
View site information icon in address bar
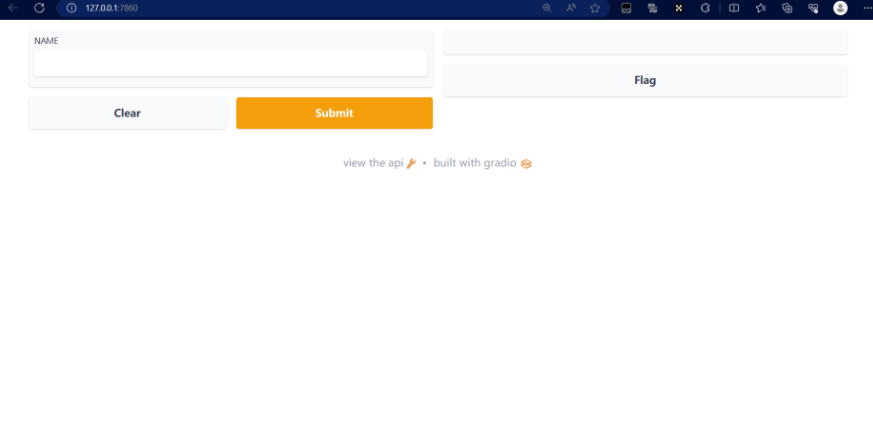coord(71,8)
